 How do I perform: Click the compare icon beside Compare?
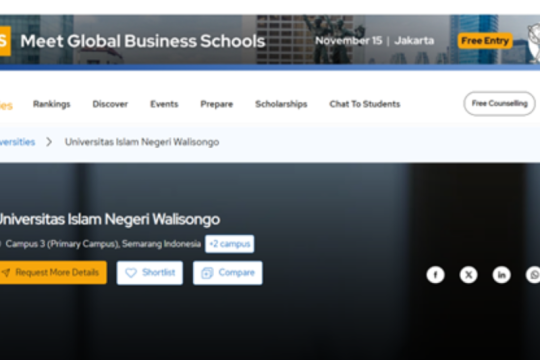pos(207,273)
